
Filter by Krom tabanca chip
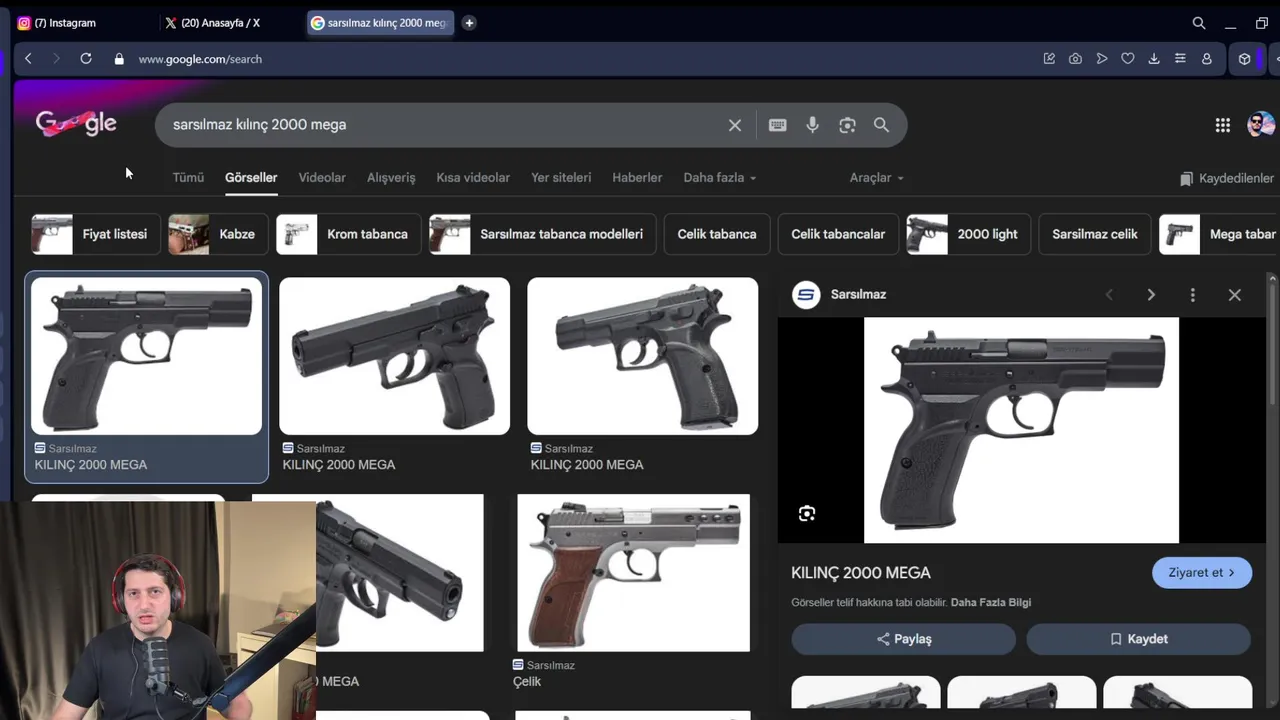[348, 234]
